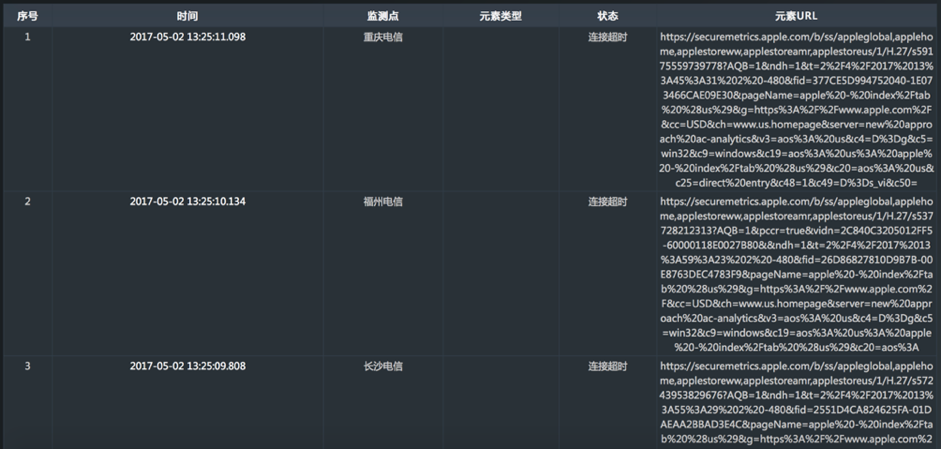Click the 元素URL column header
The height and width of the screenshot is (449, 941).
pos(796,16)
